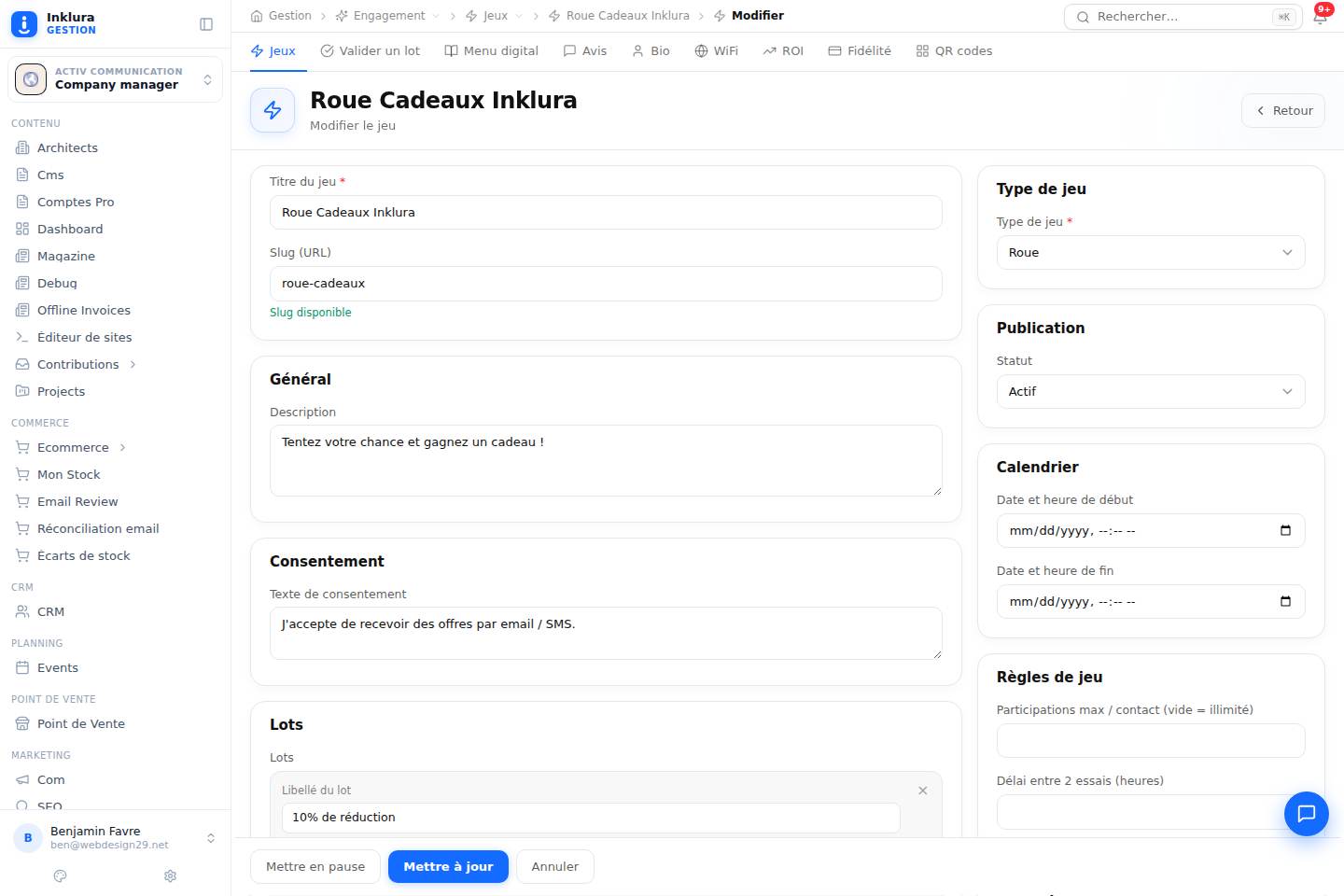Focus the Rechercher search box
The width and height of the screenshot is (1344, 896).
click(x=1183, y=17)
